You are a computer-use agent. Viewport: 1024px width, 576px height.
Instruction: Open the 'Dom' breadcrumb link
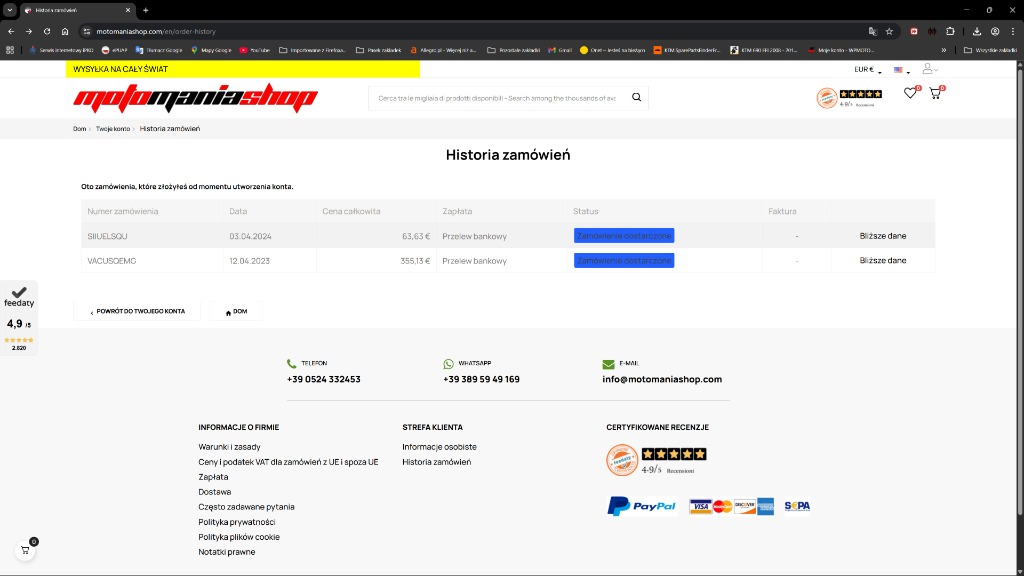(79, 129)
